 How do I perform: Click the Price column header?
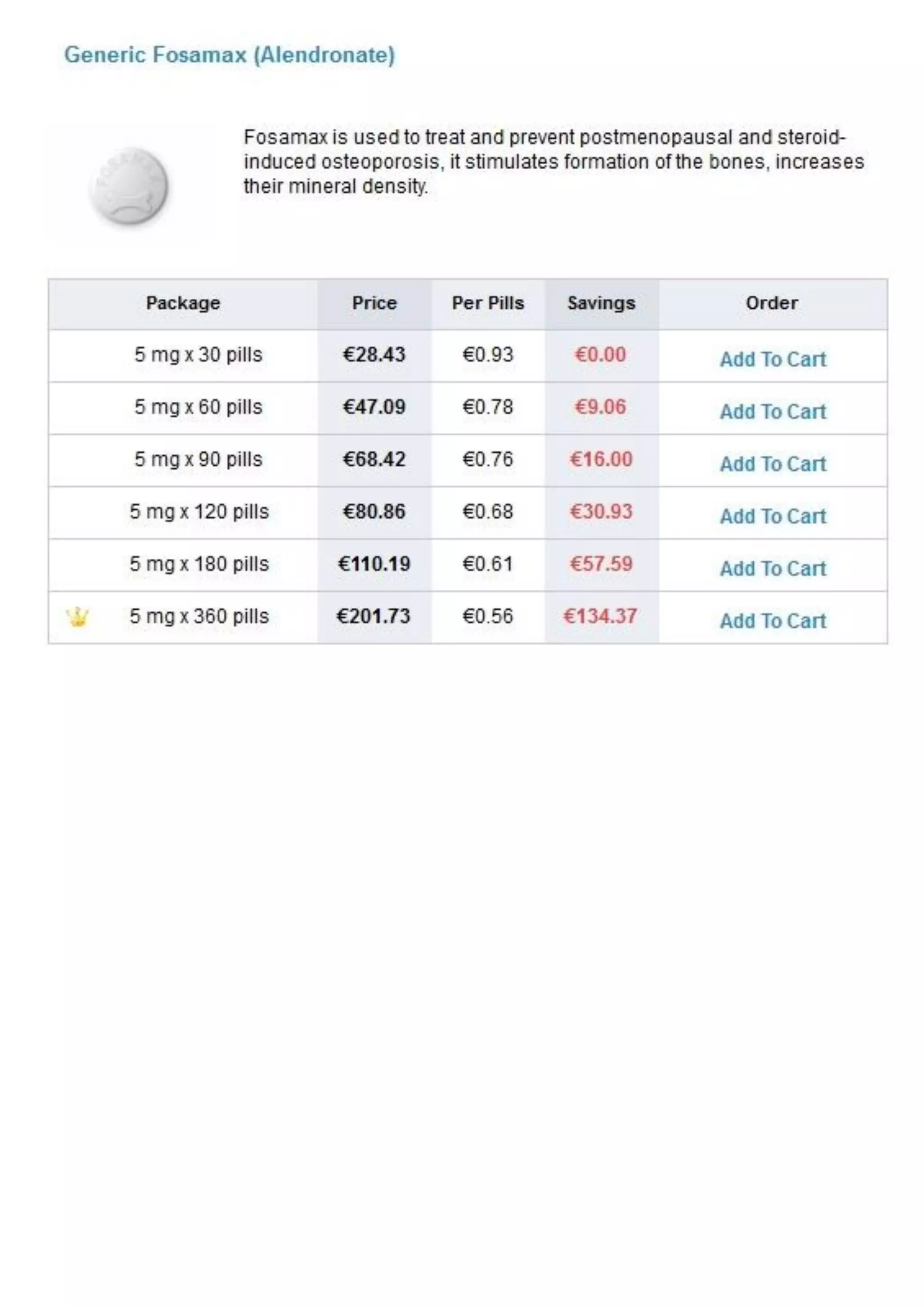click(374, 303)
